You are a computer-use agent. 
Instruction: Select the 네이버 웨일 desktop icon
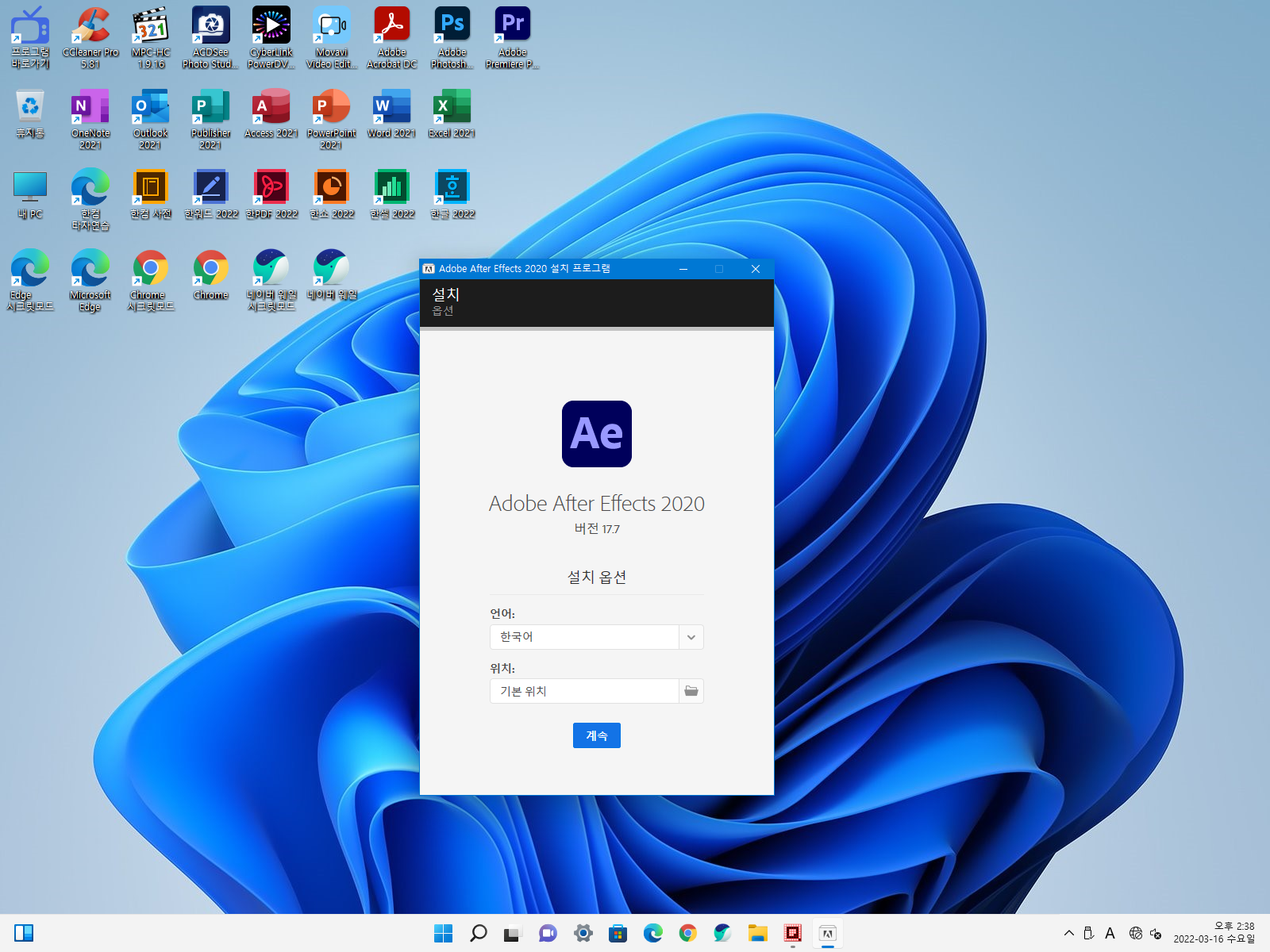click(332, 275)
